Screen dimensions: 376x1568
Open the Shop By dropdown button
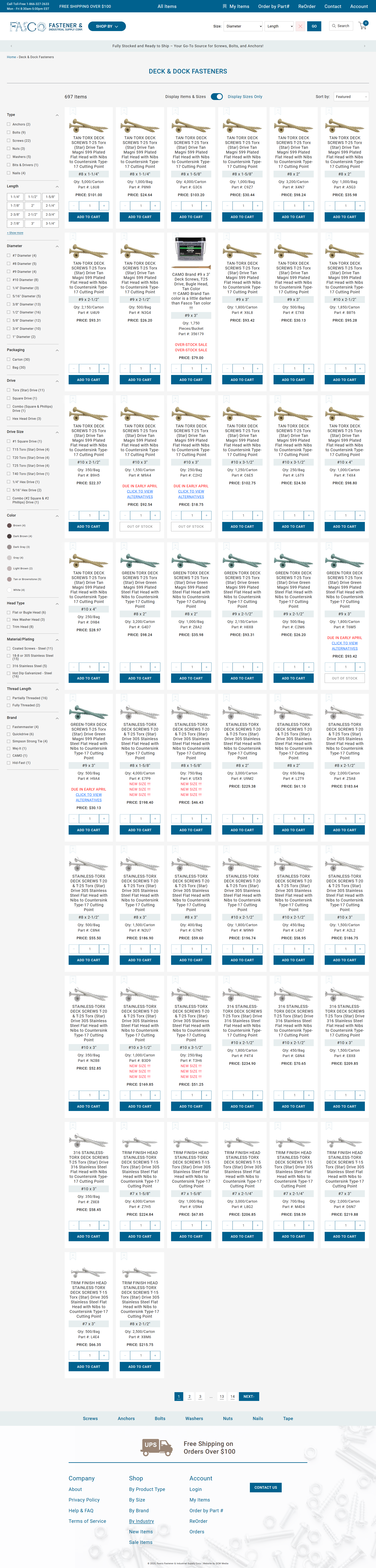(107, 26)
